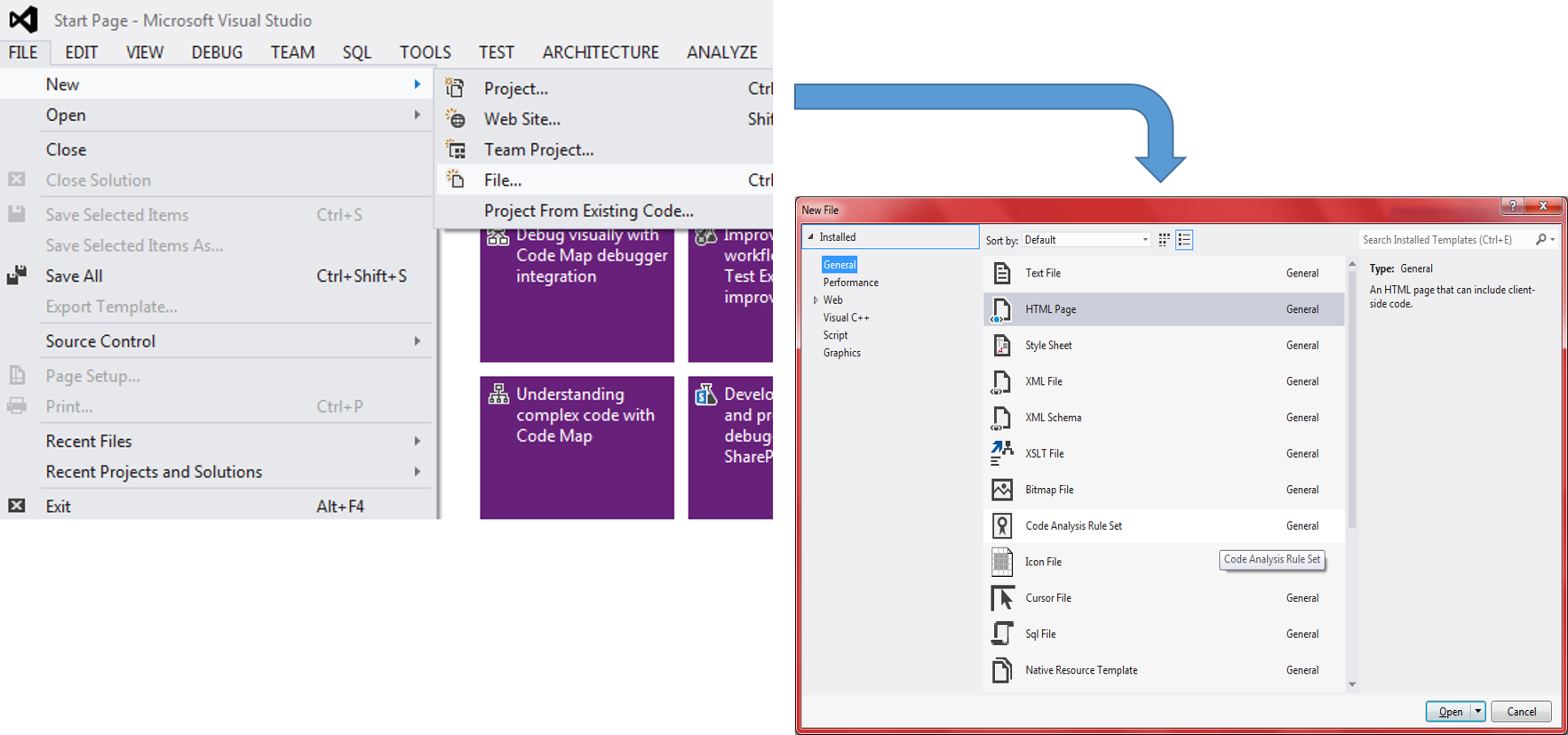Click the FILE menu
The image size is (1568, 735).
click(x=23, y=52)
